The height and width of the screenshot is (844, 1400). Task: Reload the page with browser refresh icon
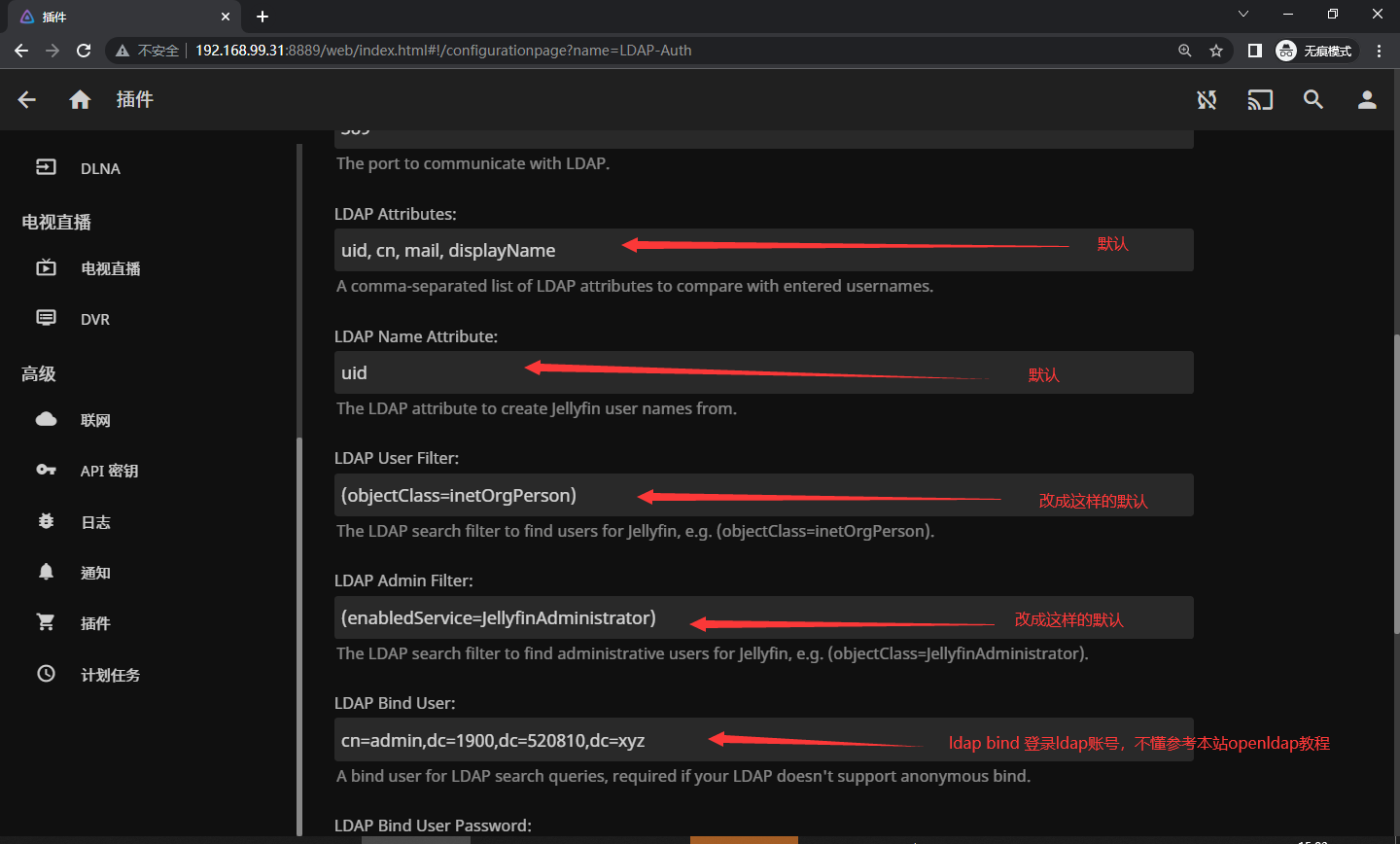(x=84, y=51)
